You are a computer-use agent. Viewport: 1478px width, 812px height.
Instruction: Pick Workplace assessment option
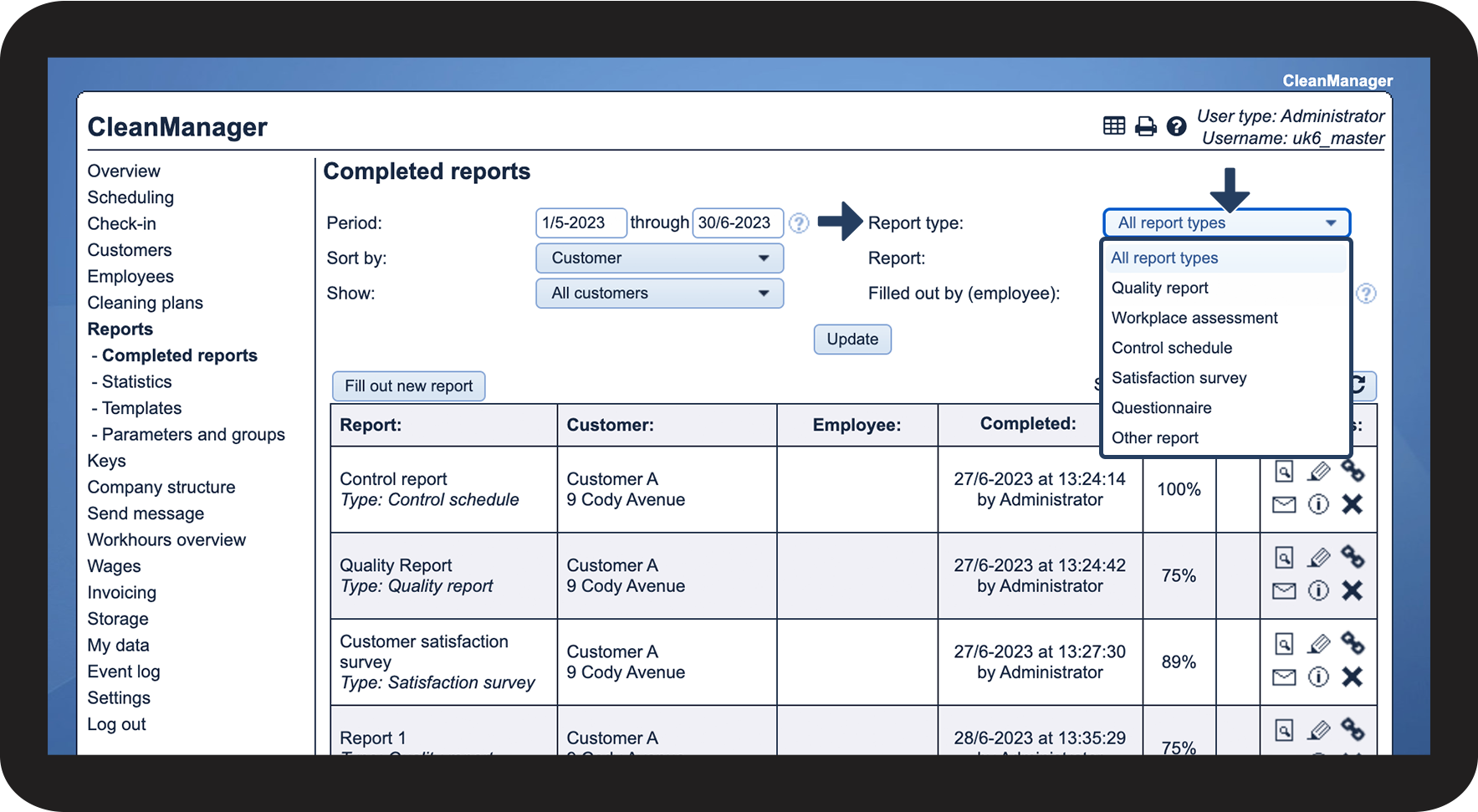[1194, 318]
